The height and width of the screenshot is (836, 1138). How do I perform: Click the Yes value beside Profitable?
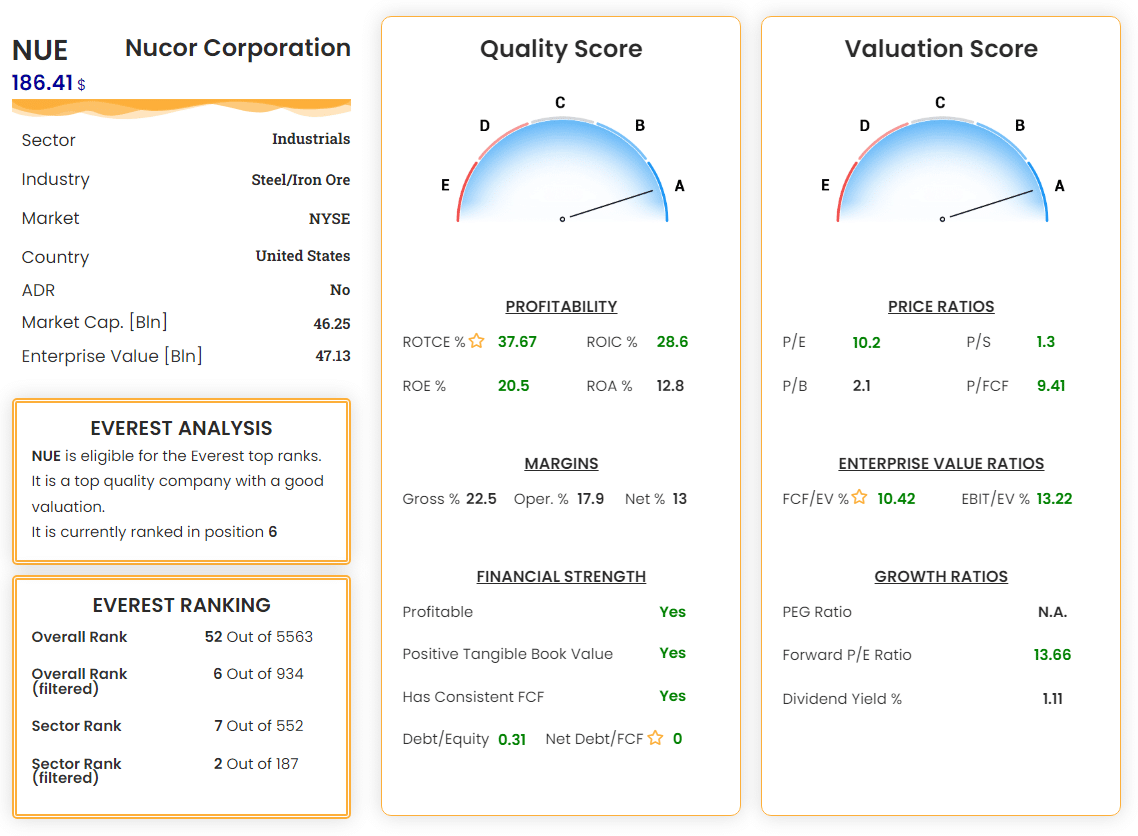point(672,612)
